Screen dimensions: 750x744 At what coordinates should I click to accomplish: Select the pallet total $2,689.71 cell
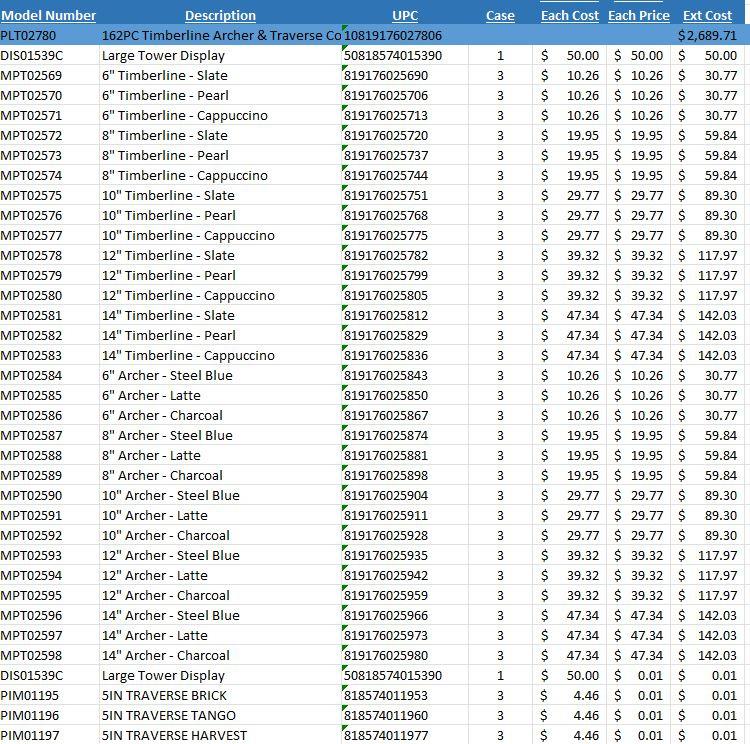point(707,35)
